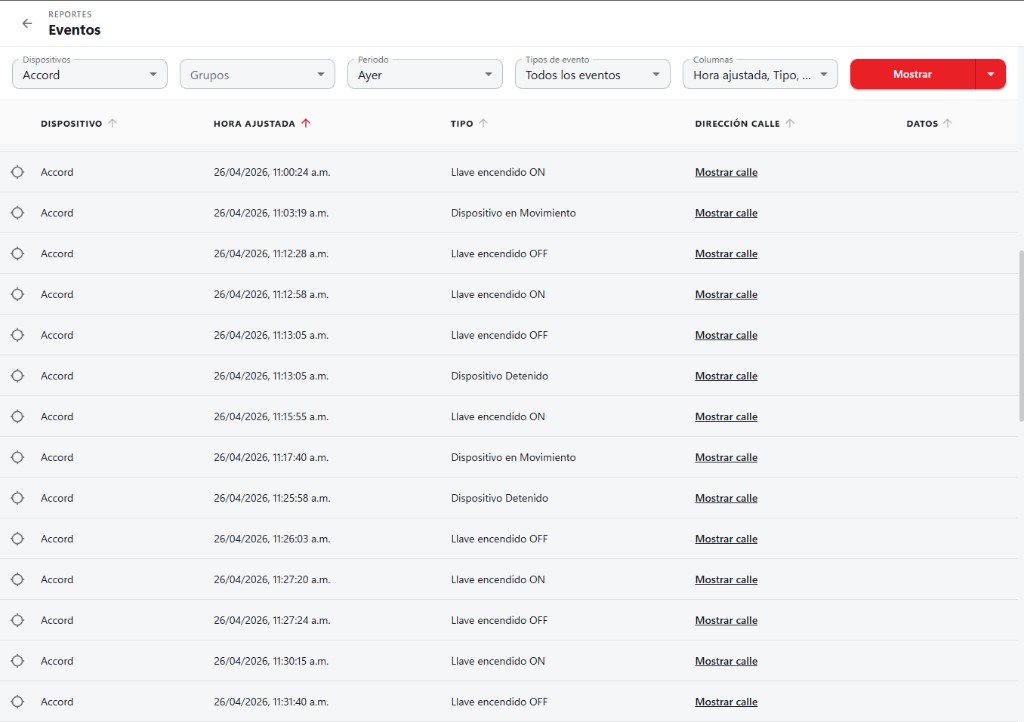Click locate icon for 11:27:24 a.m. row
Screen dimensions: 1024x722
click(x=18, y=620)
